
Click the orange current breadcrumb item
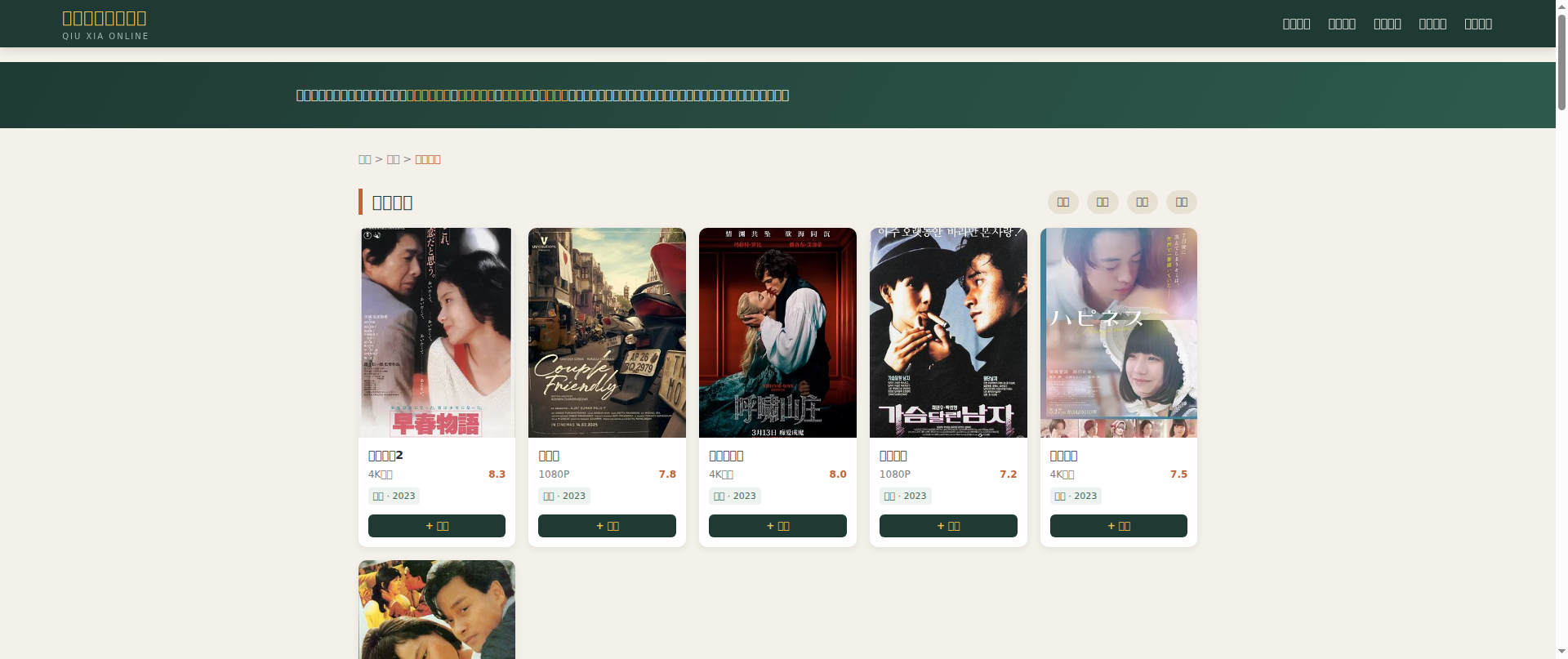(428, 159)
